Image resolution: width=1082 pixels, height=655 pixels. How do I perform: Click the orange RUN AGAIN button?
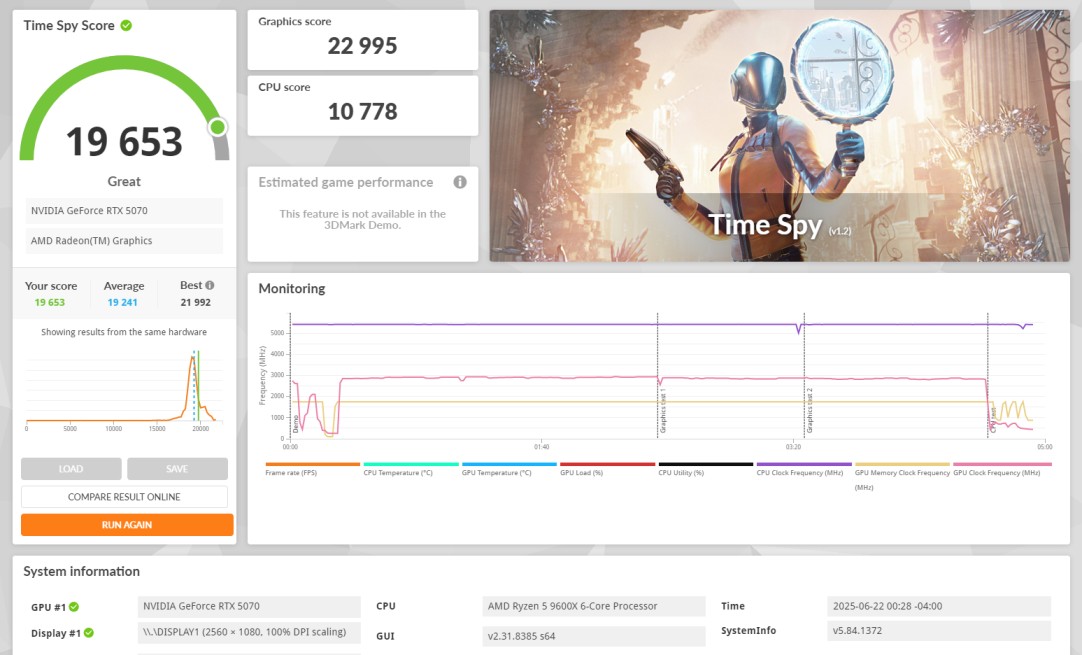tap(127, 525)
